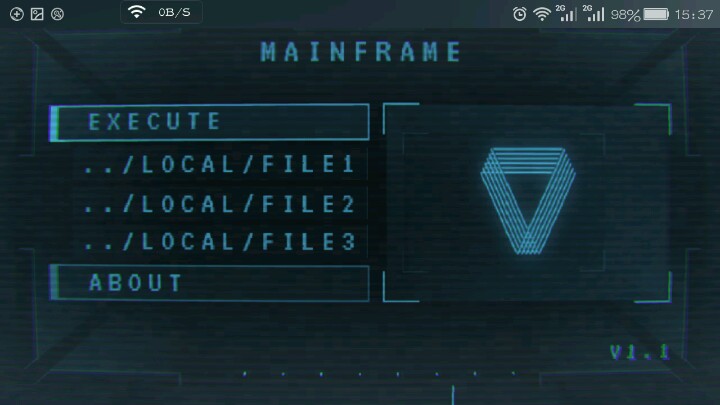720x405 pixels.
Task: Open ../LOCAL/FILE1 entry
Action: pos(219,164)
